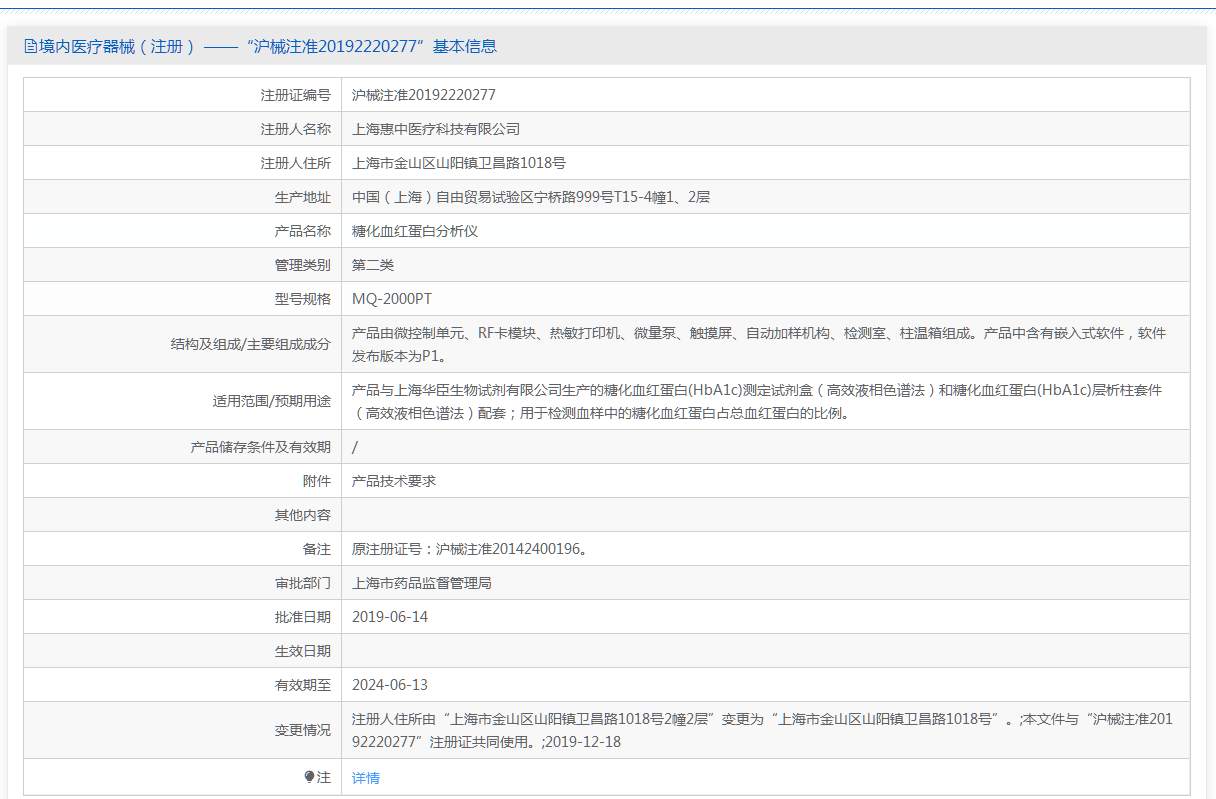Select the 变更情况 label
This screenshot has width=1216, height=799.
[303, 730]
